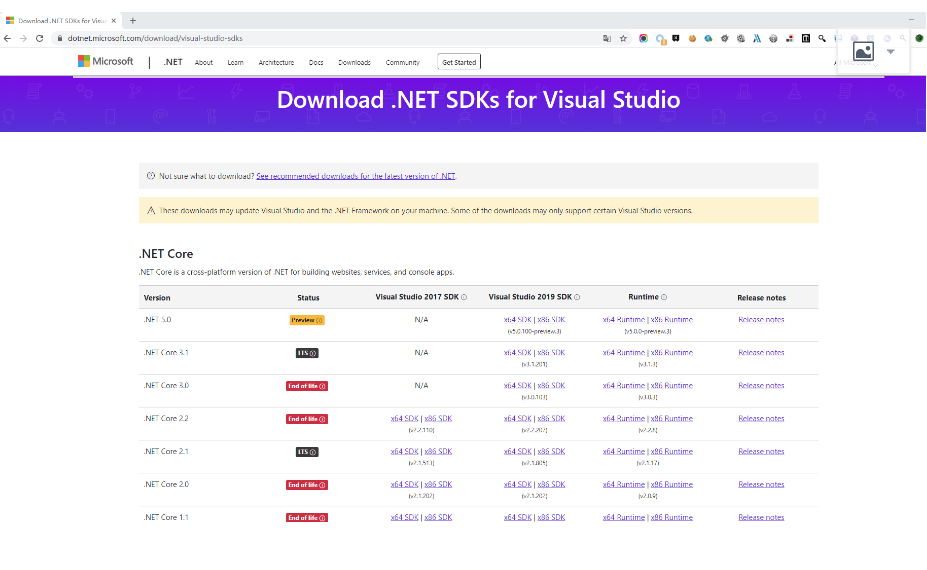Close the Download .NET SDKs browser tab

(x=114, y=21)
